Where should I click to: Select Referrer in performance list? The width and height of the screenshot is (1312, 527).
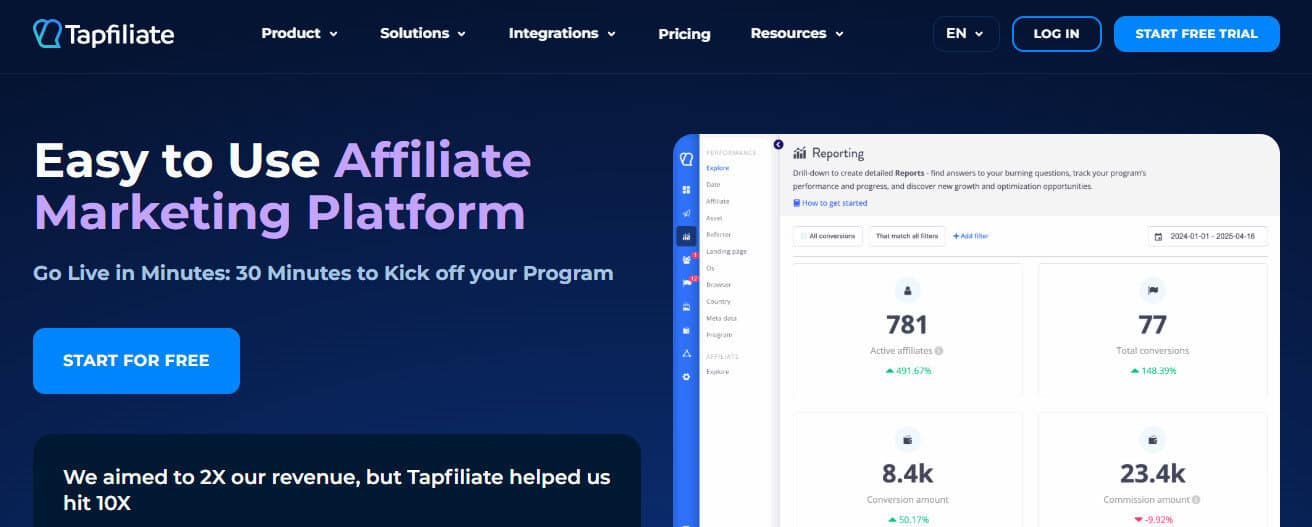[718, 235]
